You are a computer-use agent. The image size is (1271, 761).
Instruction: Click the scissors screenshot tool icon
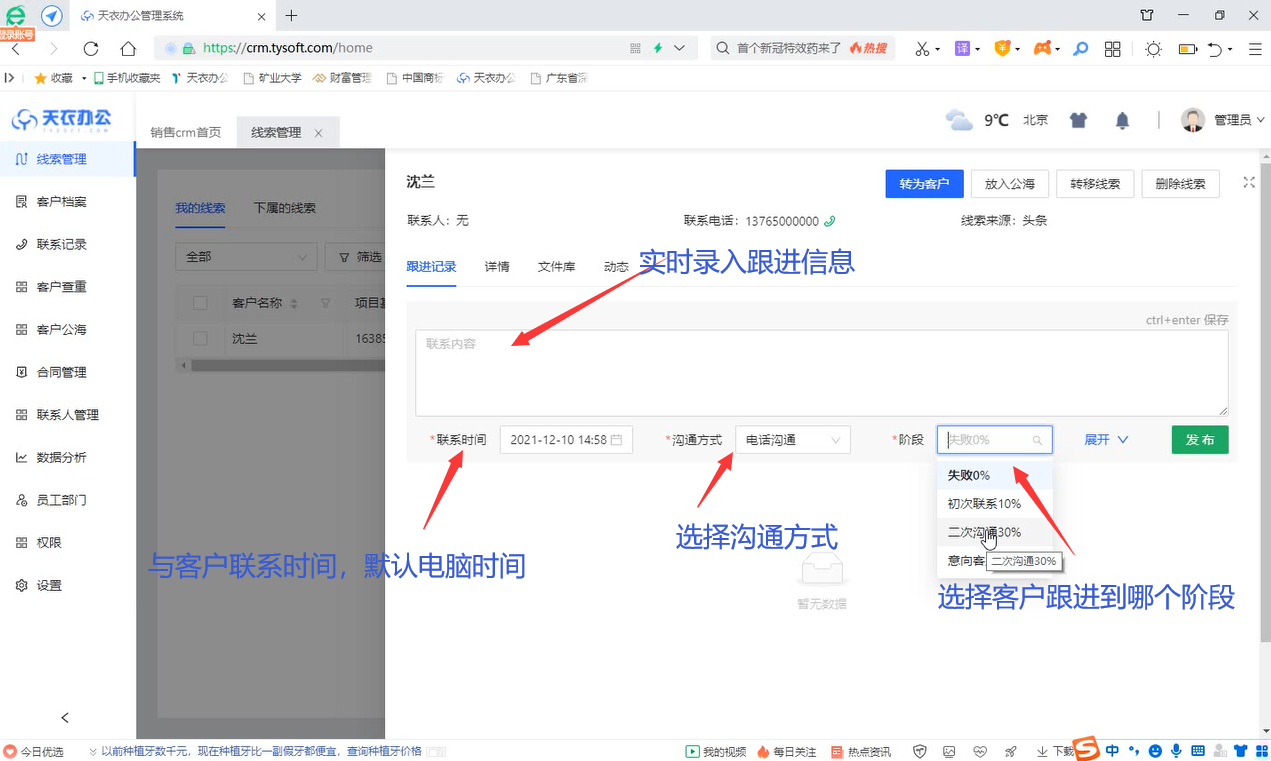tap(921, 48)
